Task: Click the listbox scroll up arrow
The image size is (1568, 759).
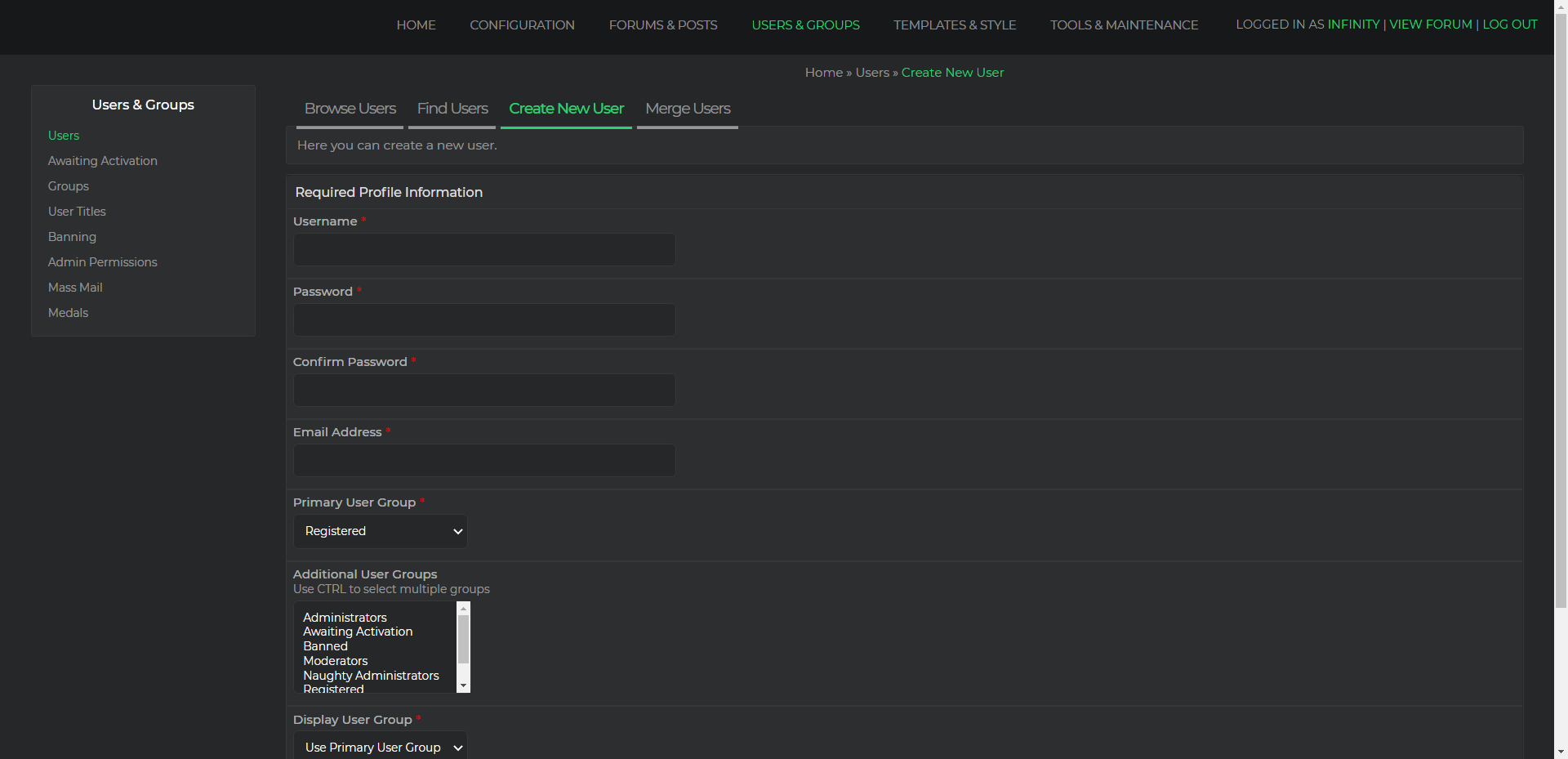Action: tap(463, 609)
